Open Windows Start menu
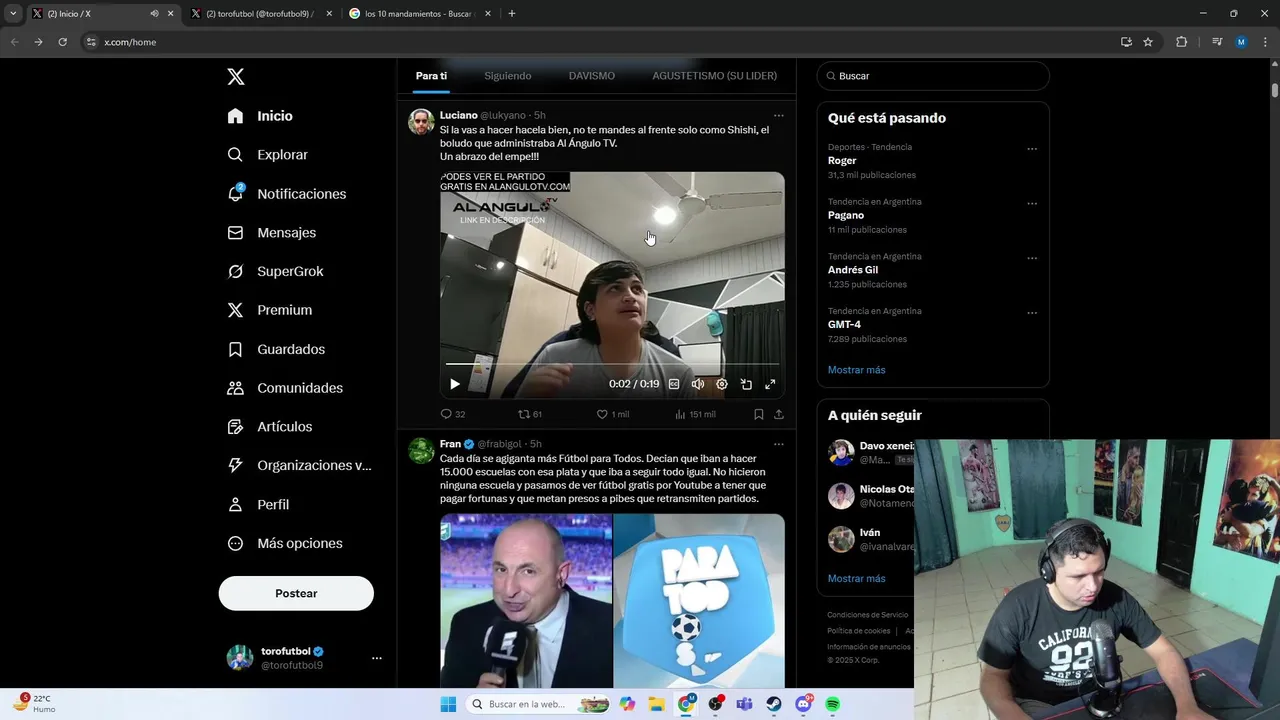The height and width of the screenshot is (720, 1280). tap(448, 704)
